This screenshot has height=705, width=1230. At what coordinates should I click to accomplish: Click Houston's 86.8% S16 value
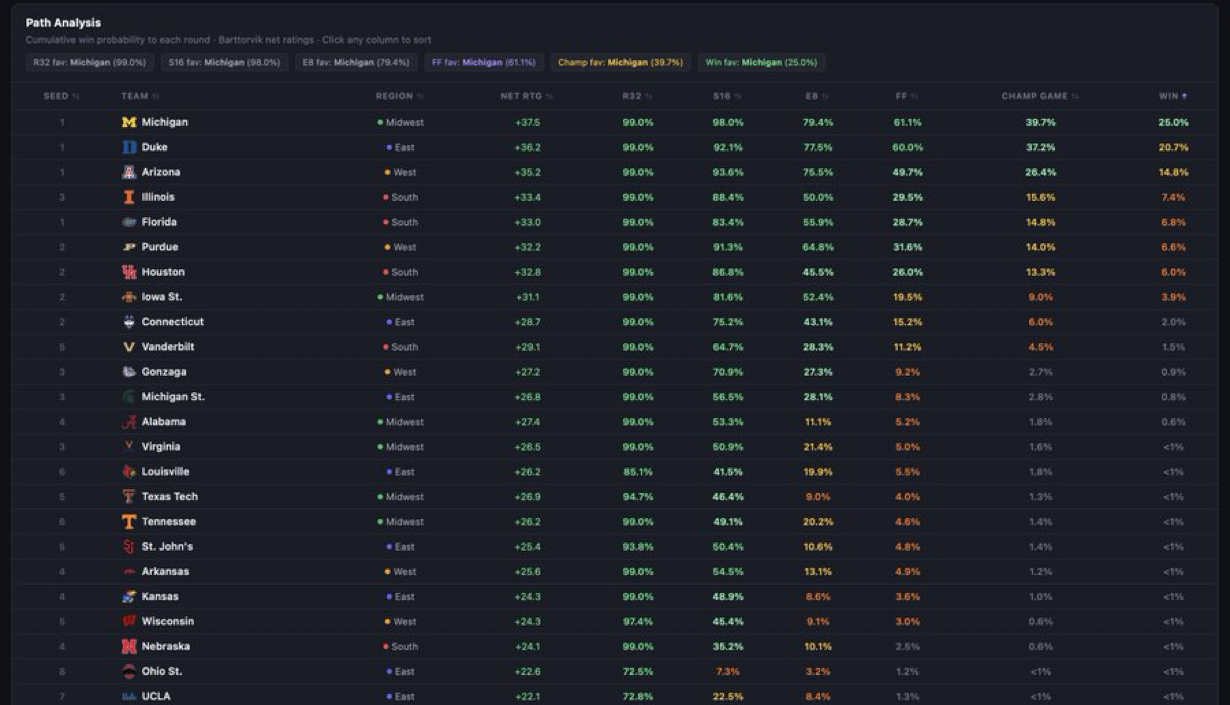click(x=728, y=272)
